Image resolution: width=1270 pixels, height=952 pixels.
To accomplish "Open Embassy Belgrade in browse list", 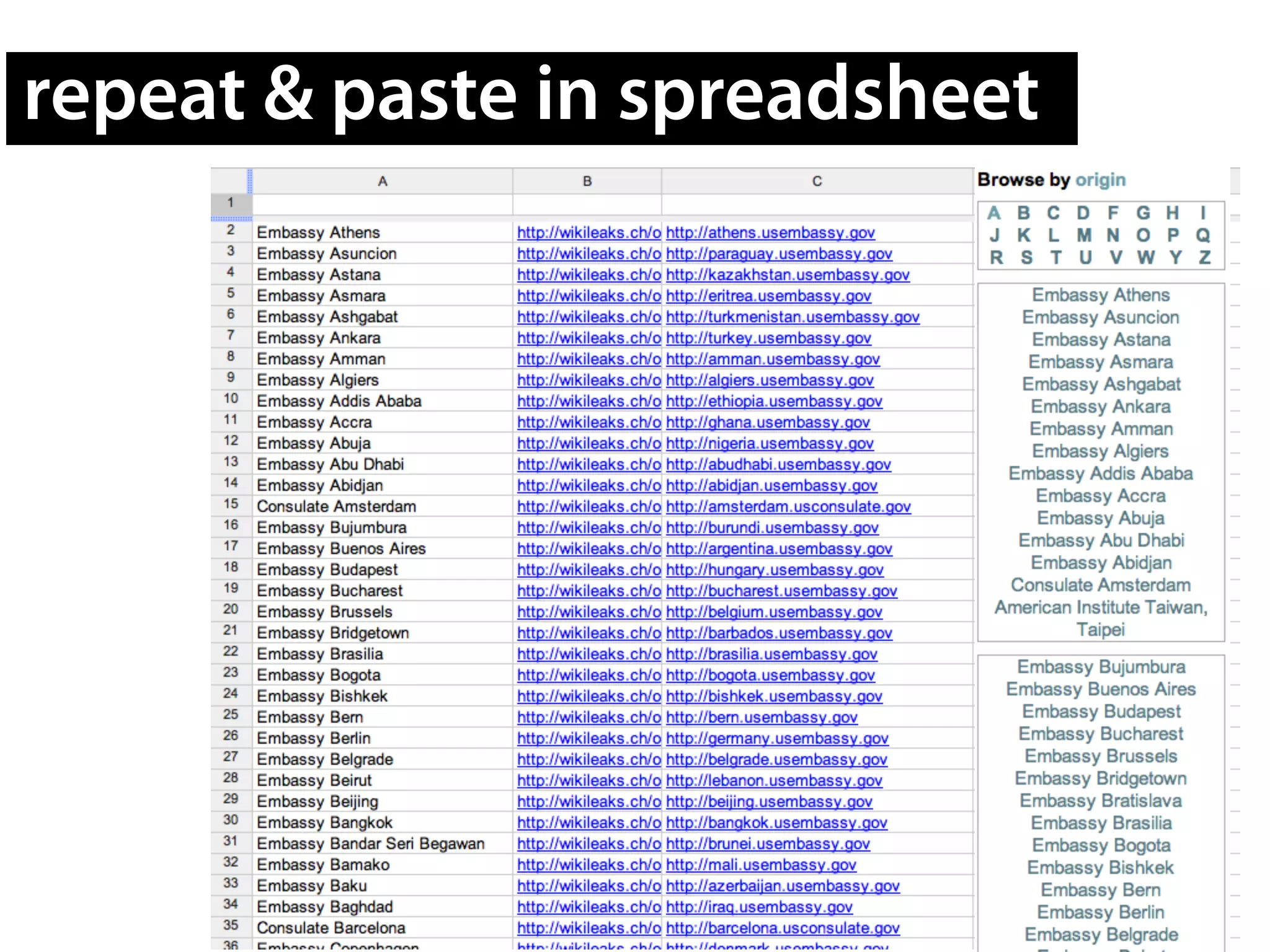I will (1101, 935).
